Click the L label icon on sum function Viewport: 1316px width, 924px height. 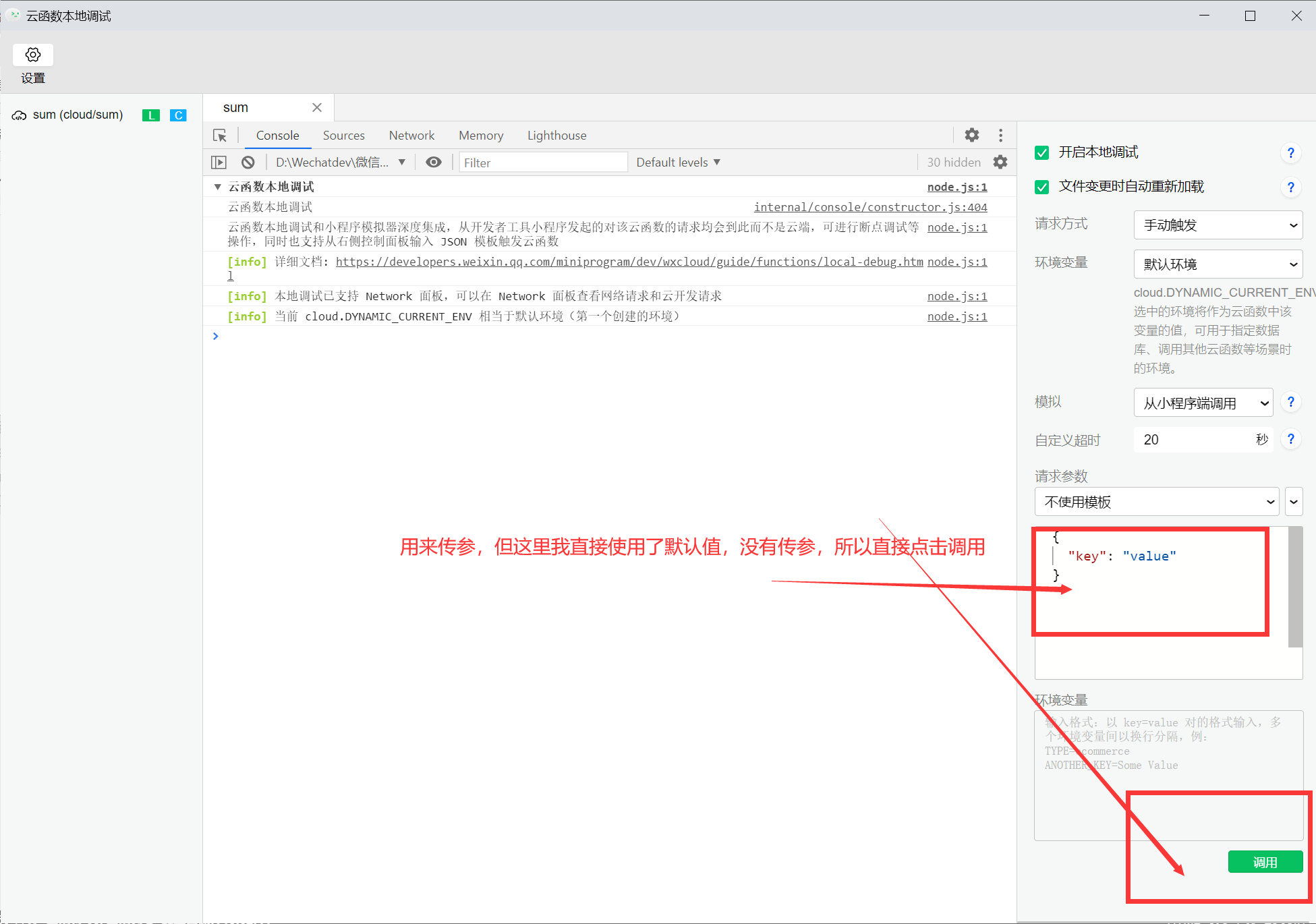(x=152, y=115)
